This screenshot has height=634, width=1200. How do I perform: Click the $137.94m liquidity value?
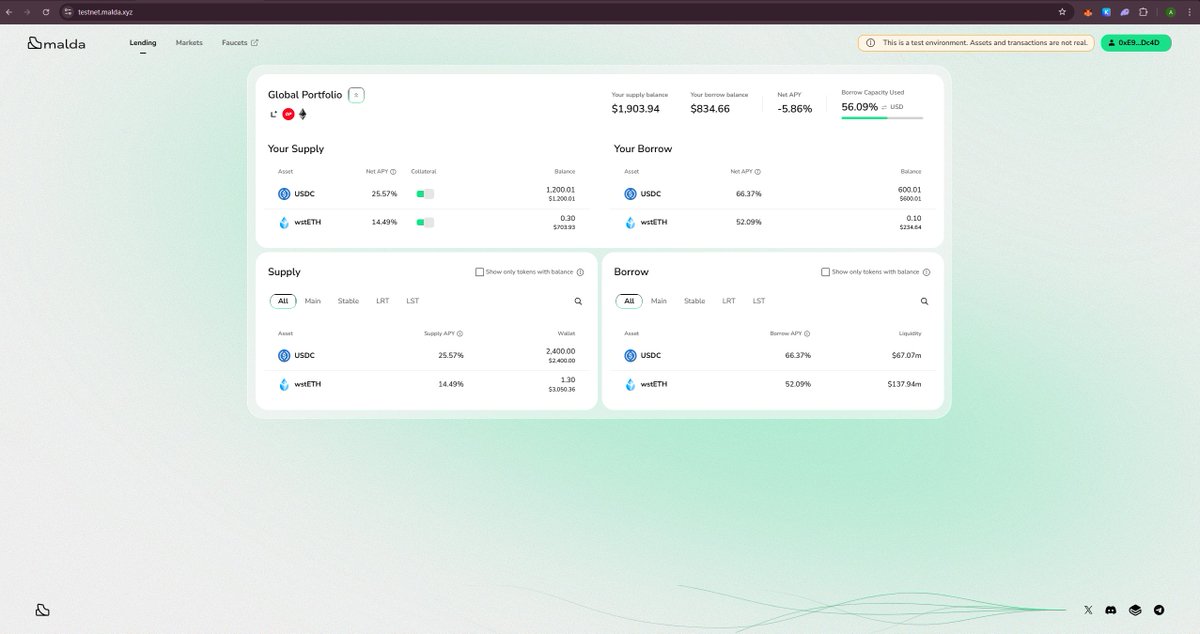903,385
